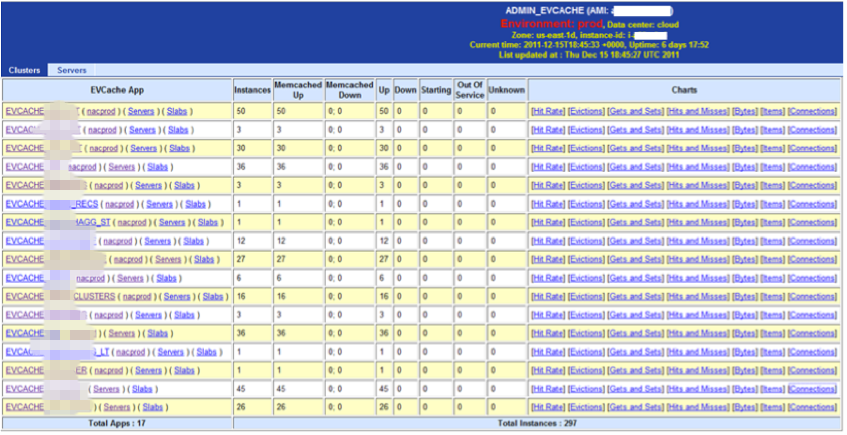Click nacprod link in the 27-instance row
The height and width of the screenshot is (435, 847).
pos(128,259)
